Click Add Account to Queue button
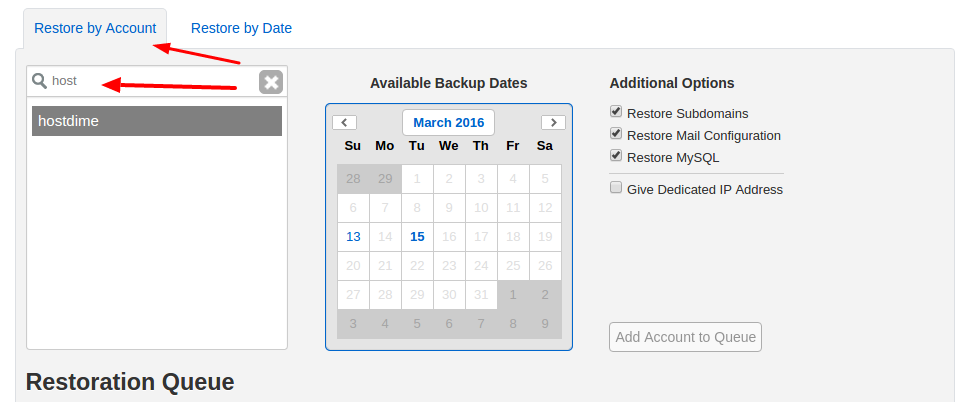The height and width of the screenshot is (402, 972). [x=685, y=337]
